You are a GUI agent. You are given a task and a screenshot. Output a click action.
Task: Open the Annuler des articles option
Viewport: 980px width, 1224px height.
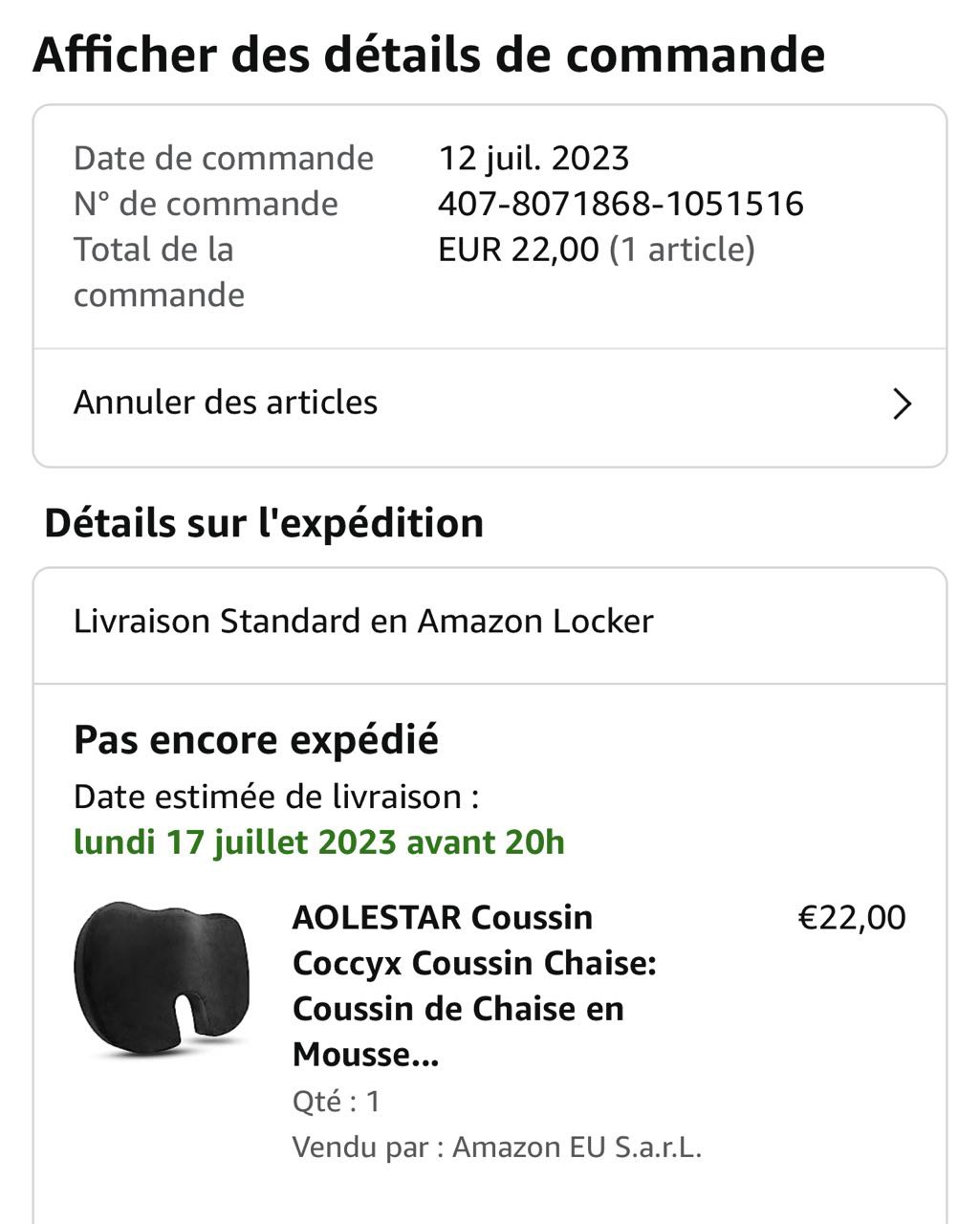point(226,403)
